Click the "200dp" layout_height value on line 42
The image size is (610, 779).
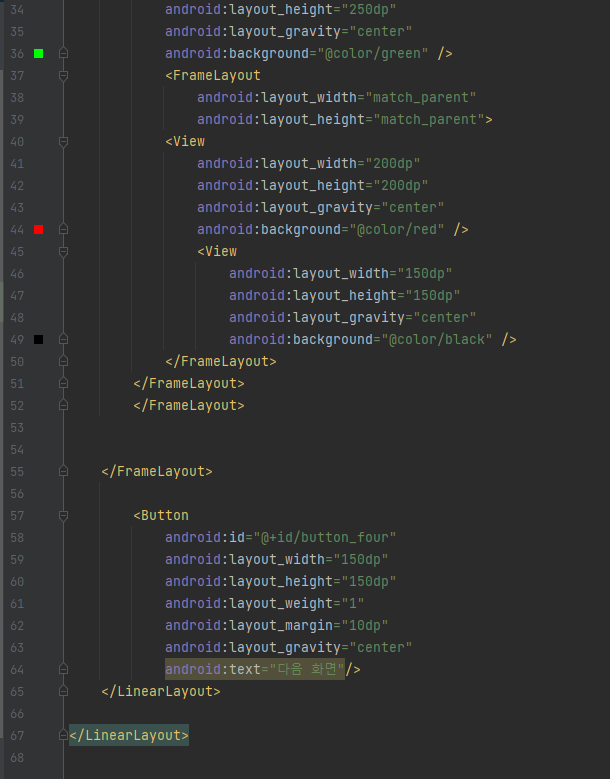[x=400, y=185]
